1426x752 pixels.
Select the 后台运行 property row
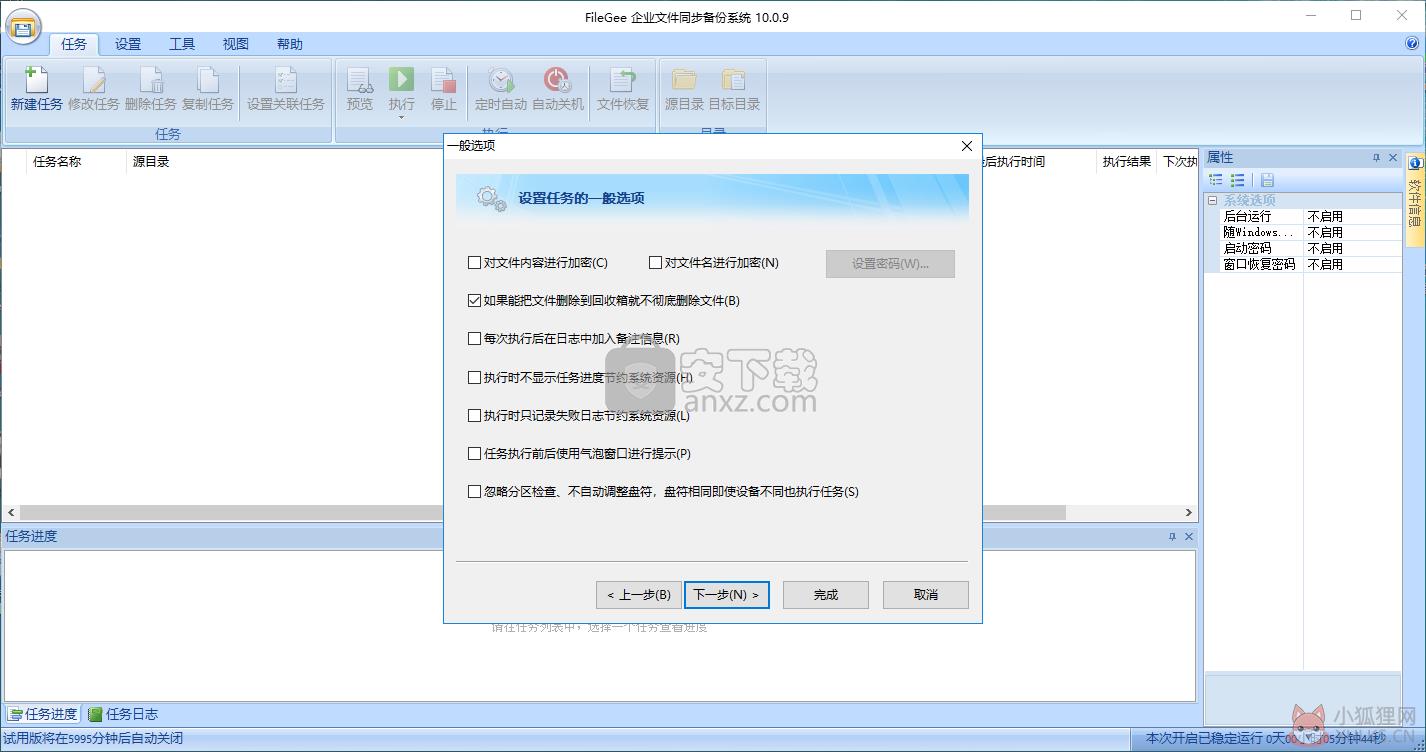[x=1305, y=216]
